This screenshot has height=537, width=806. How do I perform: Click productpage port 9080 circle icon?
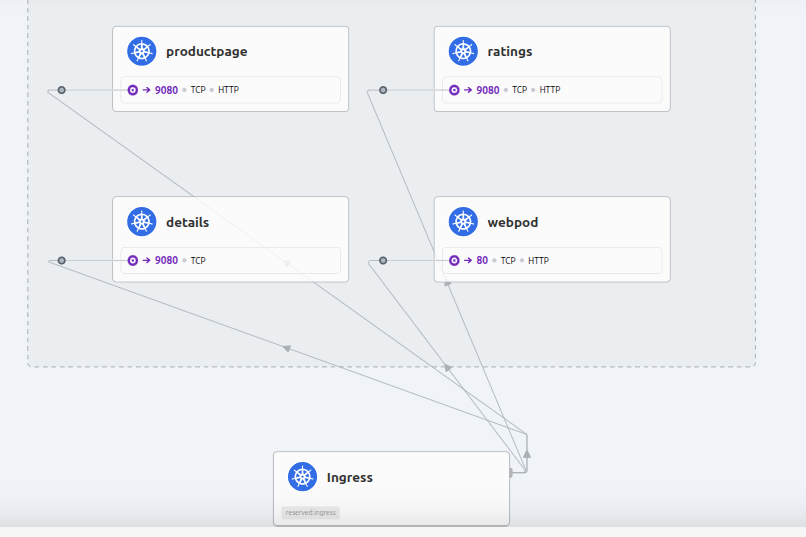[133, 90]
